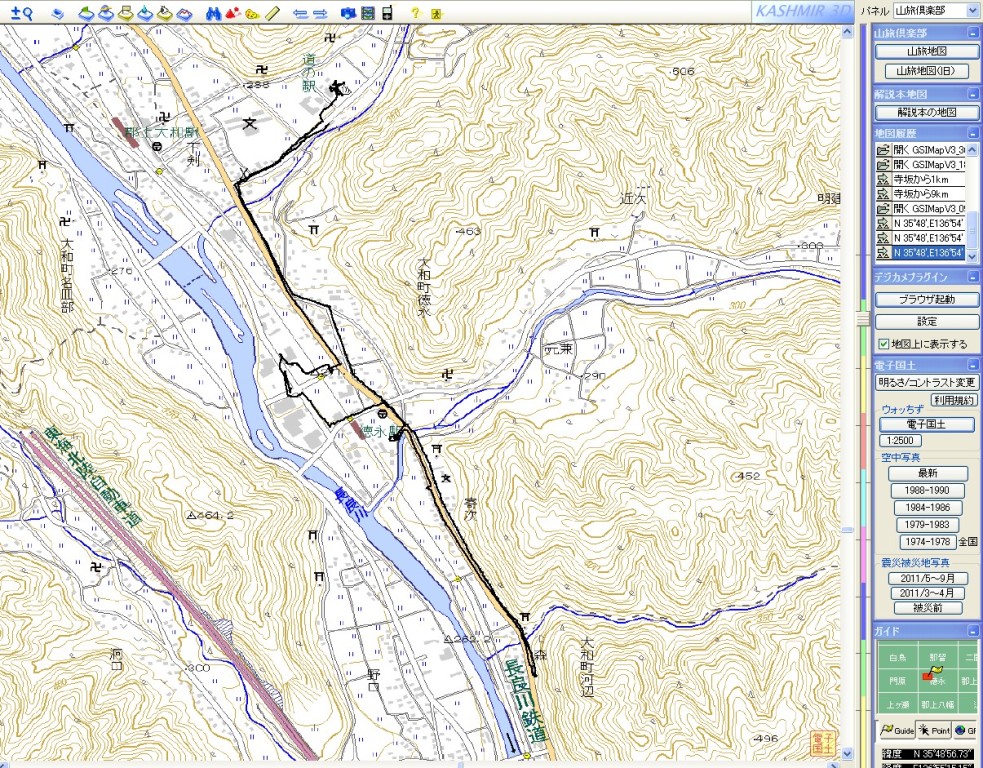Collapse the 解説本地図 panel section
The height and width of the screenshot is (768, 983).
click(x=973, y=94)
